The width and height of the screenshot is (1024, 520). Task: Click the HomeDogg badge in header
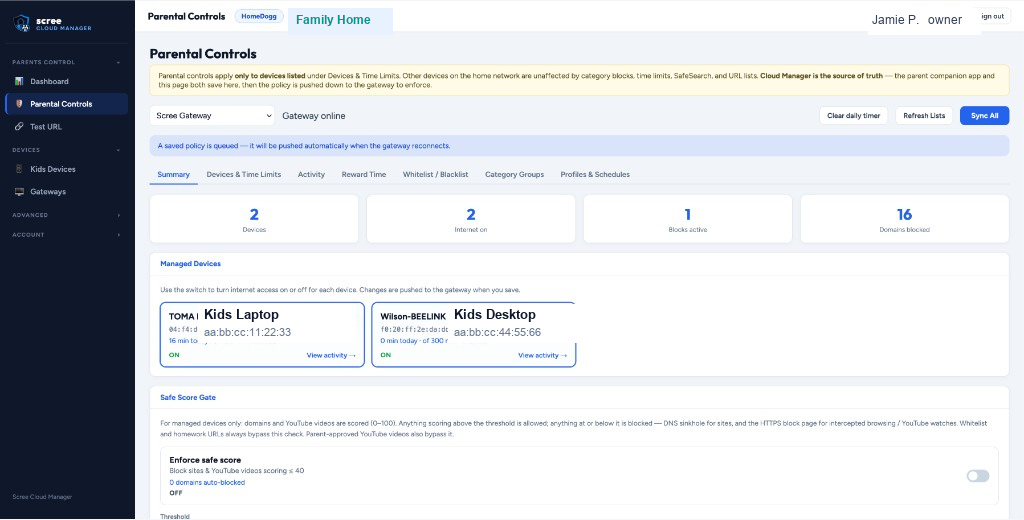[x=259, y=16]
